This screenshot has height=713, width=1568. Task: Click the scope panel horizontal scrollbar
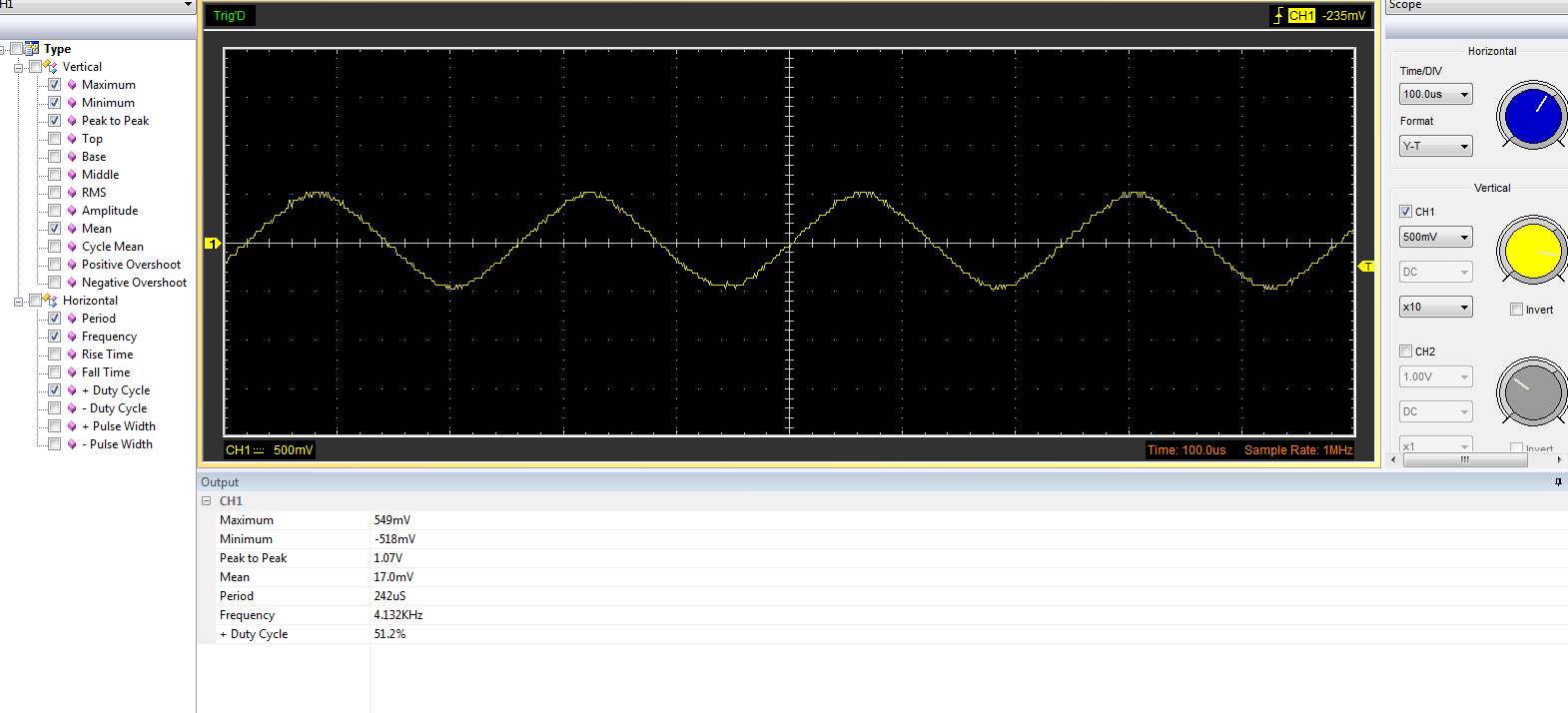click(1464, 460)
